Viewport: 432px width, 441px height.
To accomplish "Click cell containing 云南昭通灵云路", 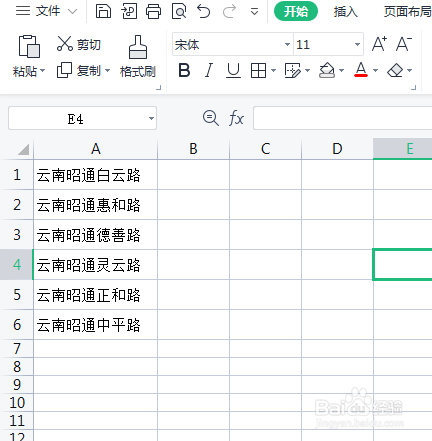I will [x=96, y=265].
